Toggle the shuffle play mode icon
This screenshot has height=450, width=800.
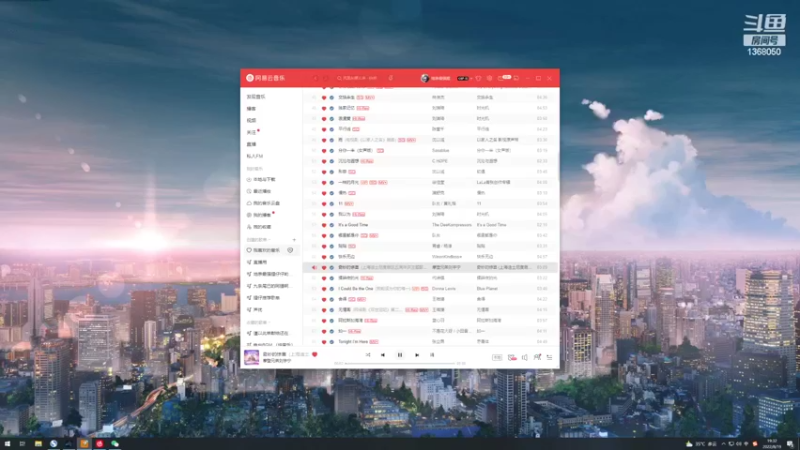(x=368, y=355)
